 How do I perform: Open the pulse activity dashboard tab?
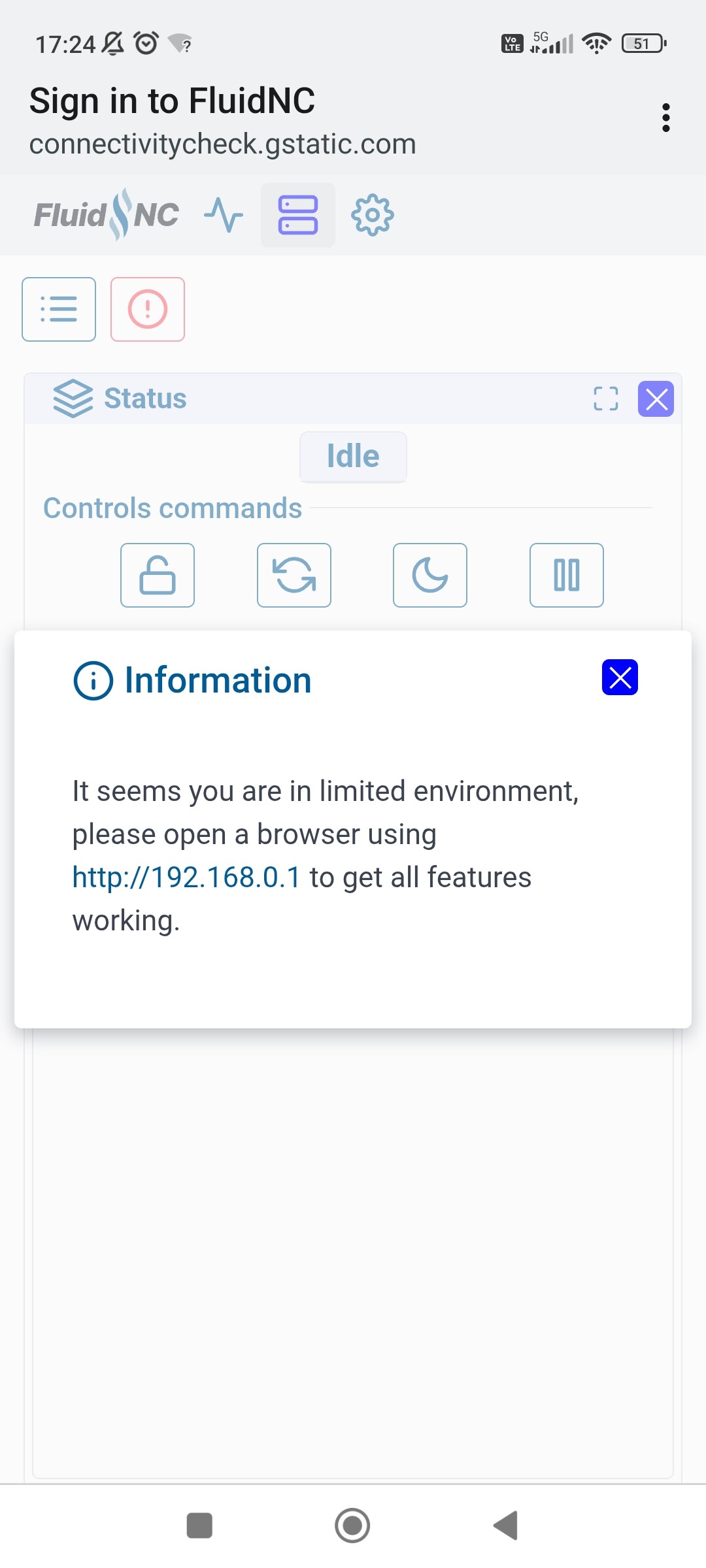224,215
